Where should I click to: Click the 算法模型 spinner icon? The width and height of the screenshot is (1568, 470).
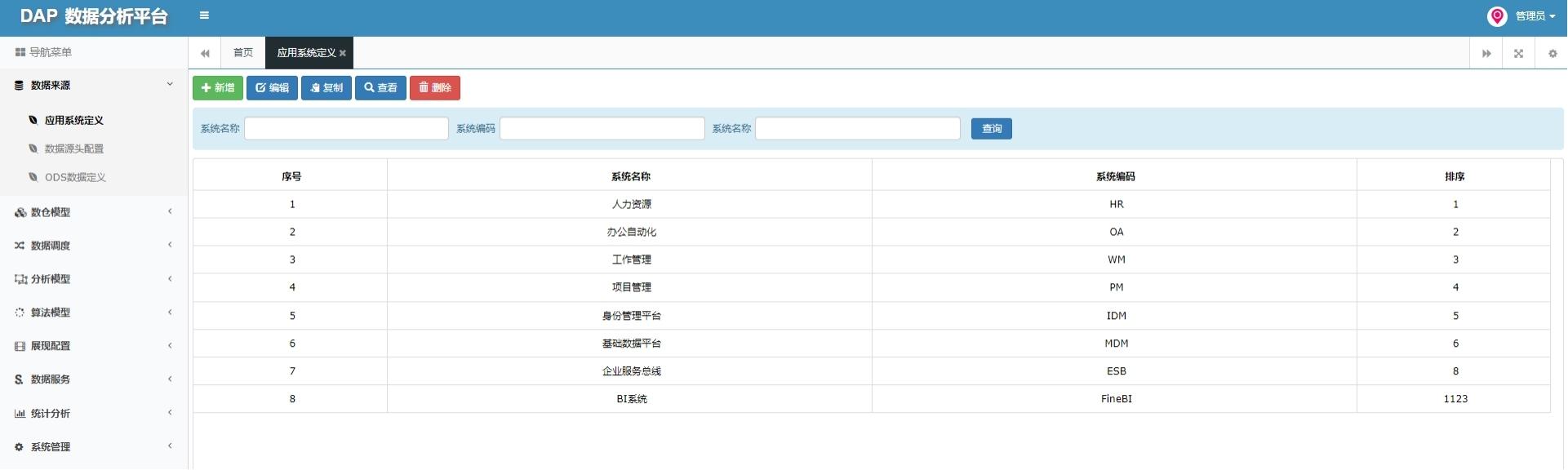tap(20, 313)
